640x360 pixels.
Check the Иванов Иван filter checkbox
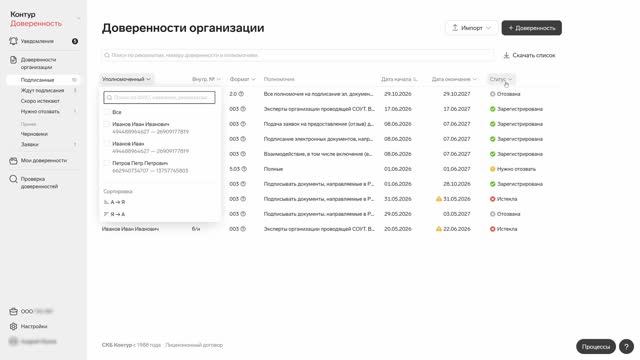pos(107,144)
